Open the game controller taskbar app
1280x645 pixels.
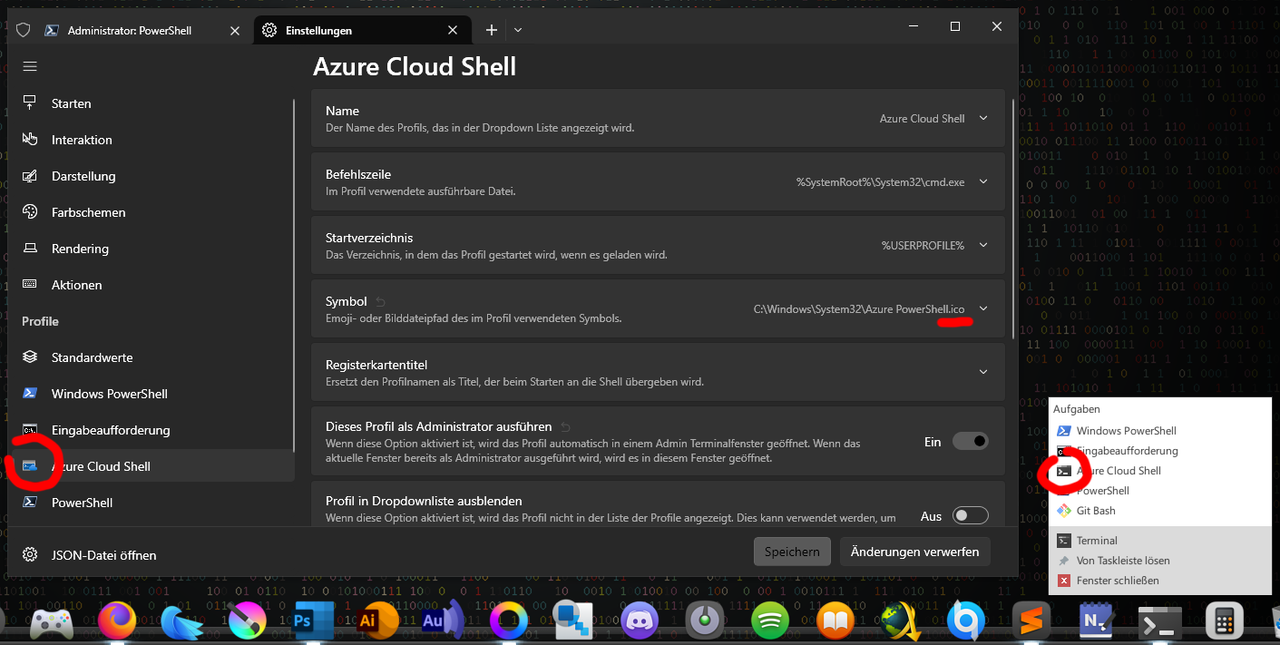[x=51, y=622]
